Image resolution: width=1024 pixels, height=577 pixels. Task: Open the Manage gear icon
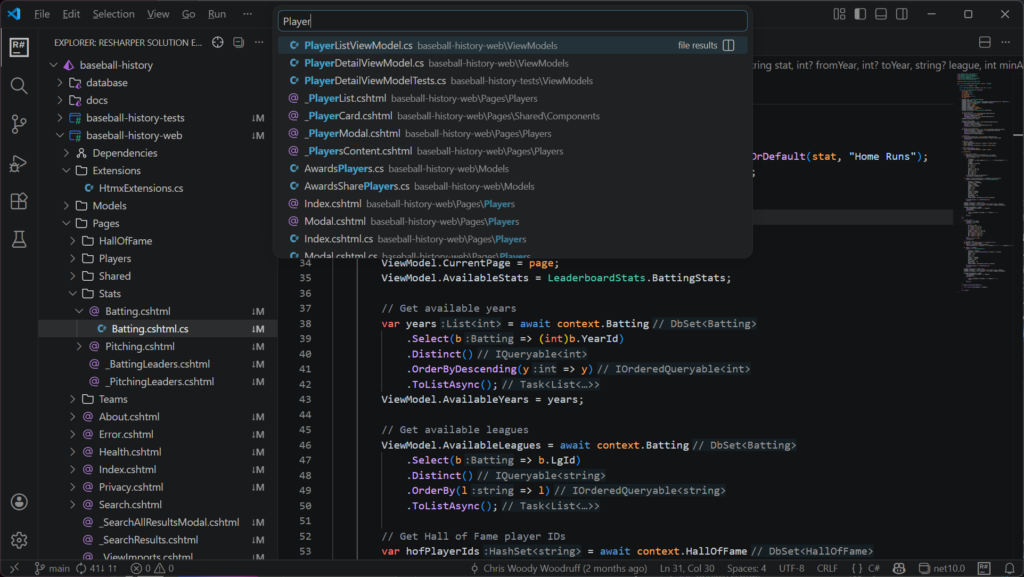(18, 540)
